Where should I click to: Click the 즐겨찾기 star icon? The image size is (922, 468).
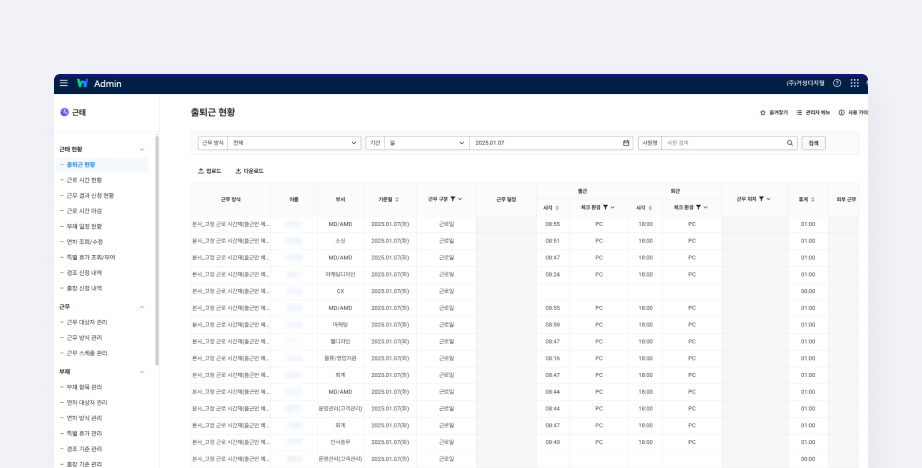(x=763, y=113)
